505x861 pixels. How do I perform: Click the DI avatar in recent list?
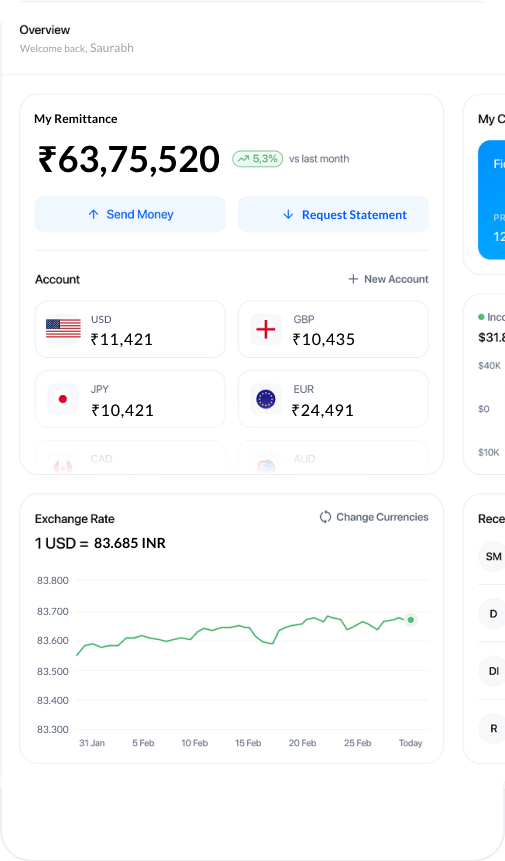492,671
